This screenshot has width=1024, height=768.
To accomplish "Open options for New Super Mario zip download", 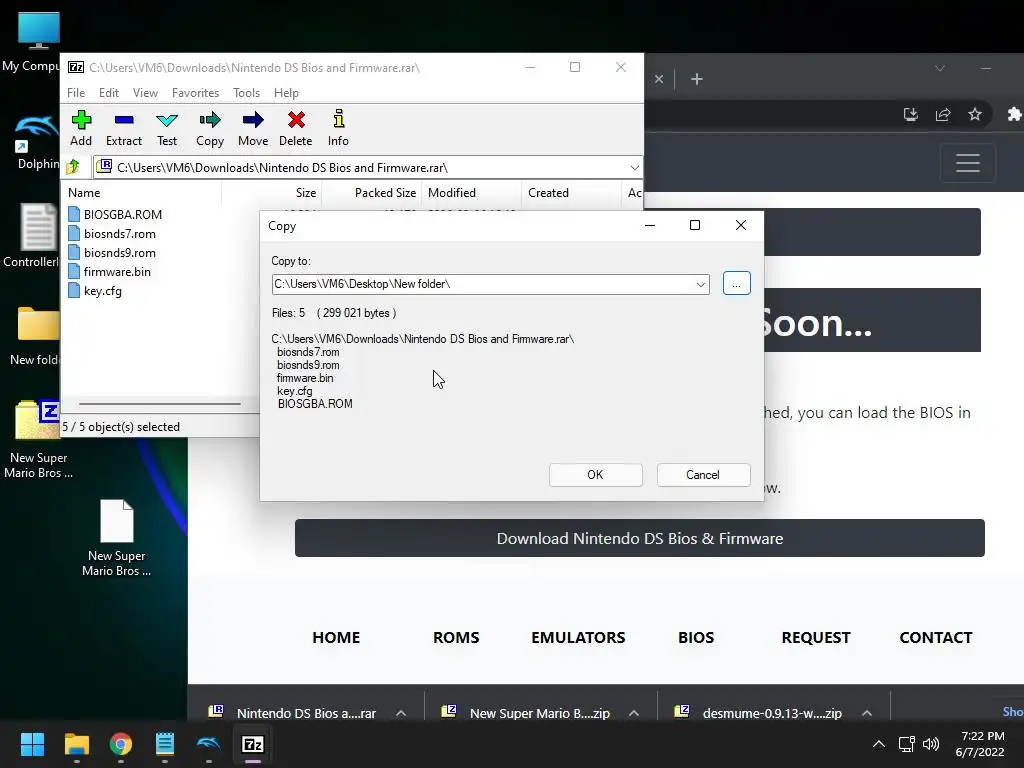I will [633, 713].
